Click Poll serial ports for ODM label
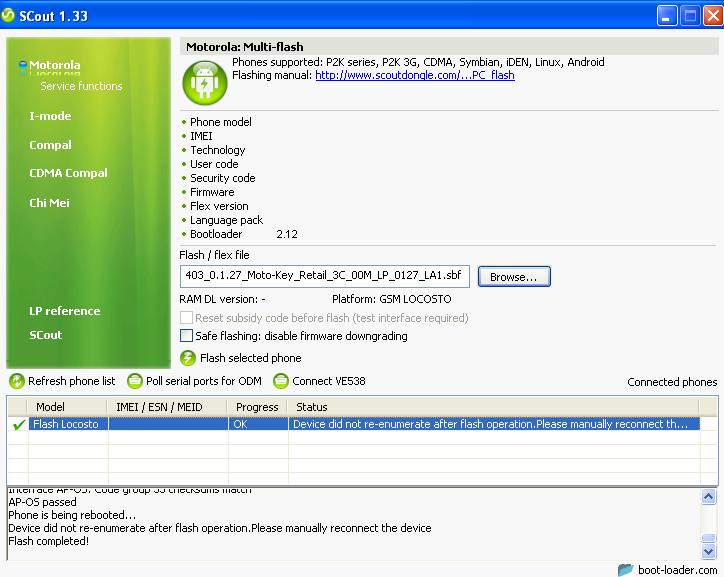Viewport: 724px width, 577px height. [x=204, y=381]
